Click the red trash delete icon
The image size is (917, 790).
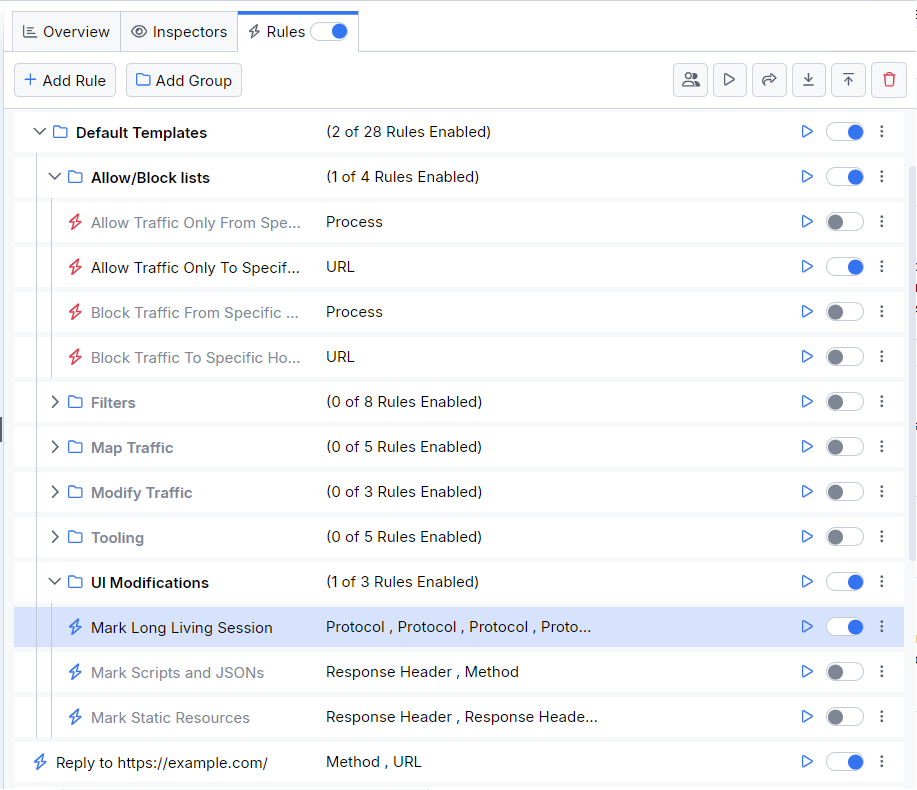coord(889,80)
